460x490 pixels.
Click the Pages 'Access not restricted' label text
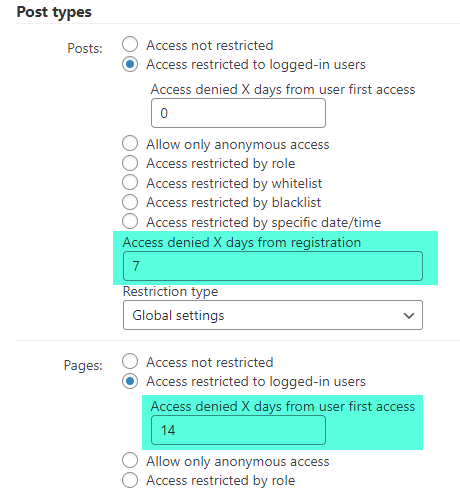click(x=210, y=362)
